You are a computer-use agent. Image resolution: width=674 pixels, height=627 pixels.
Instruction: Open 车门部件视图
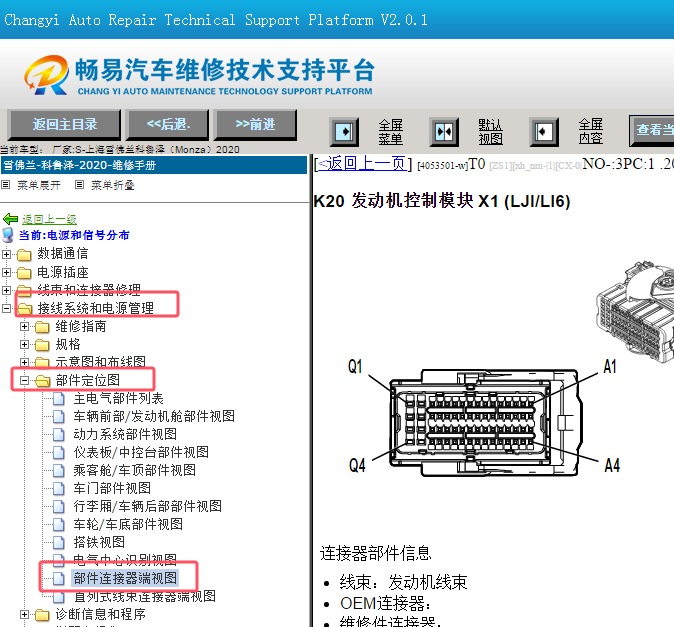[x=112, y=489]
